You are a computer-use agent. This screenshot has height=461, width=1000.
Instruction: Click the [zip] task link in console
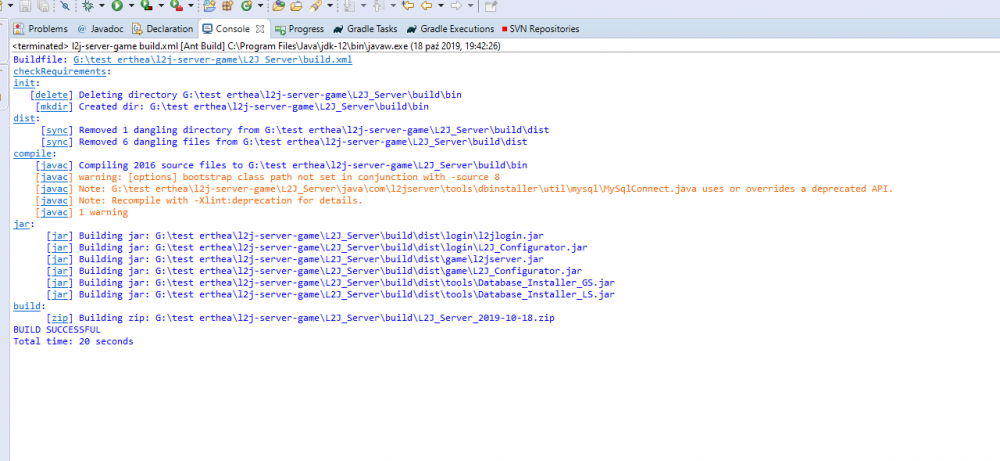point(59,317)
